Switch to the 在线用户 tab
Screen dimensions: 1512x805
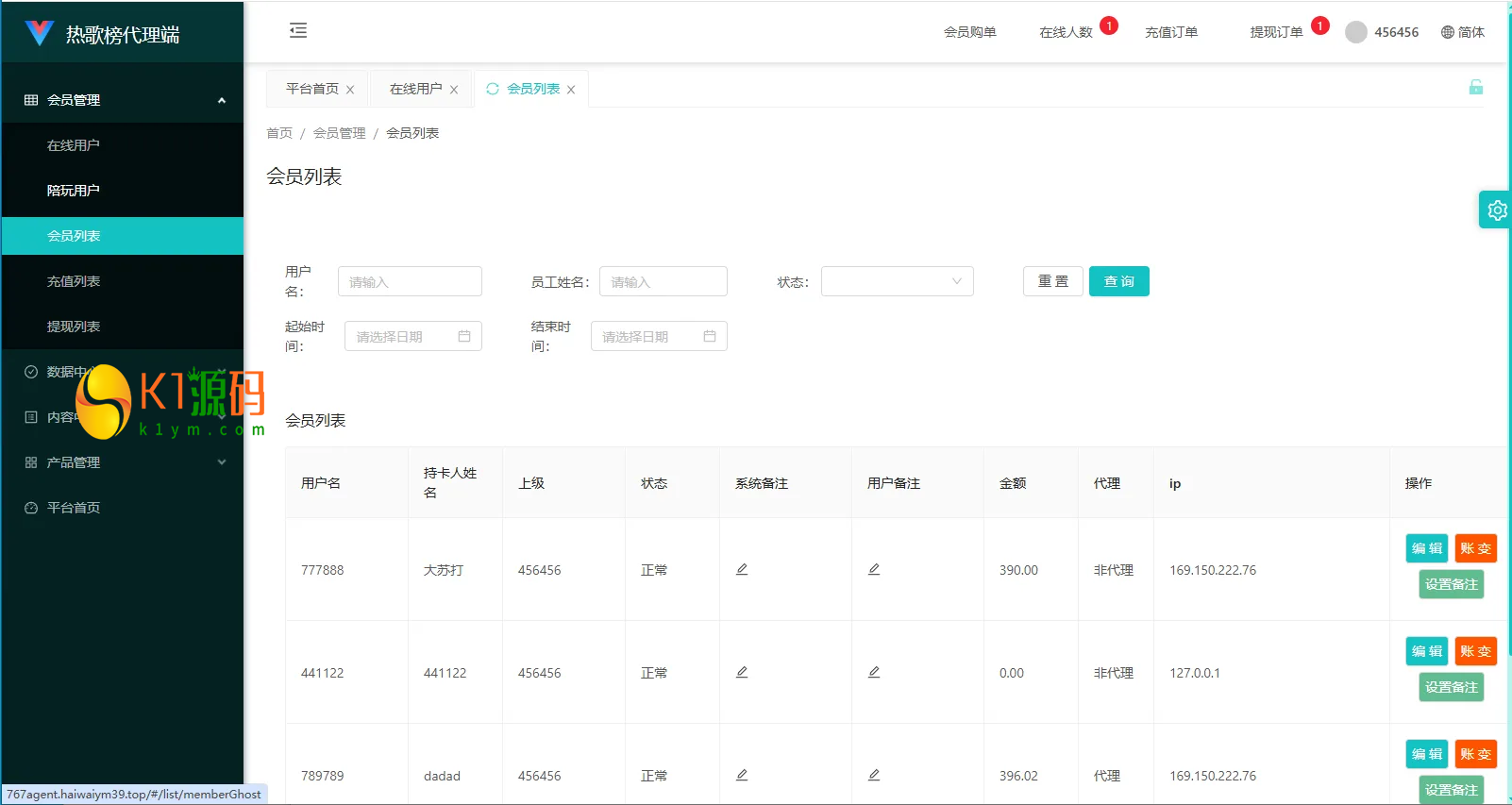pos(416,89)
